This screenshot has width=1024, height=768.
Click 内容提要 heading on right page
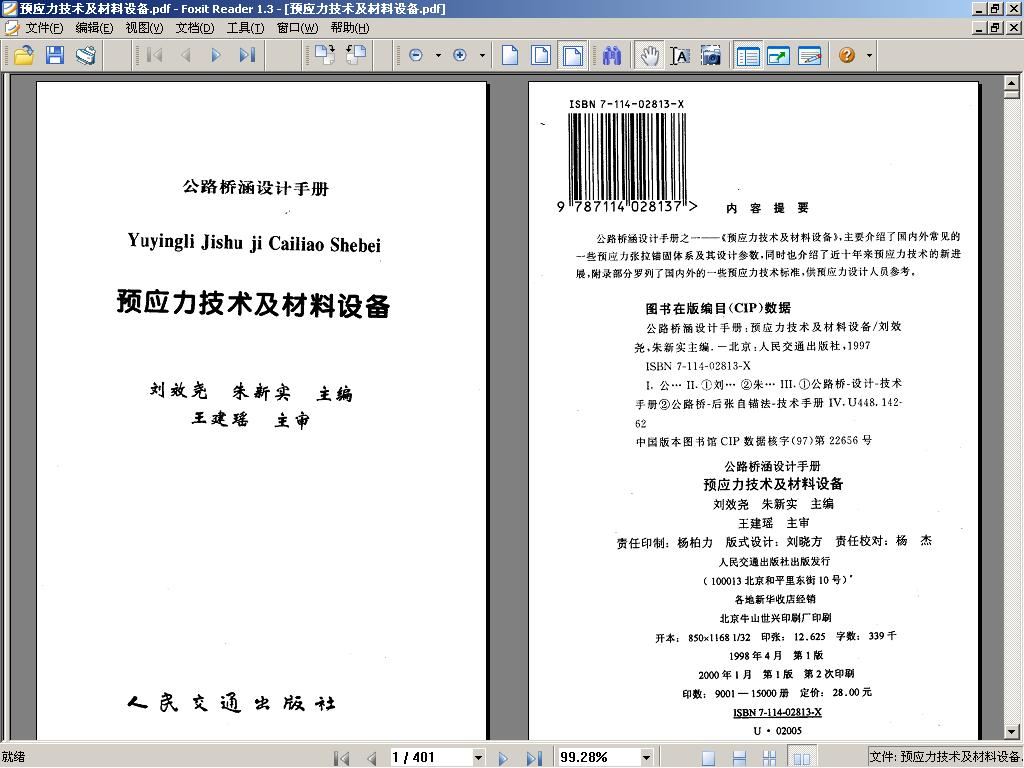click(x=768, y=208)
